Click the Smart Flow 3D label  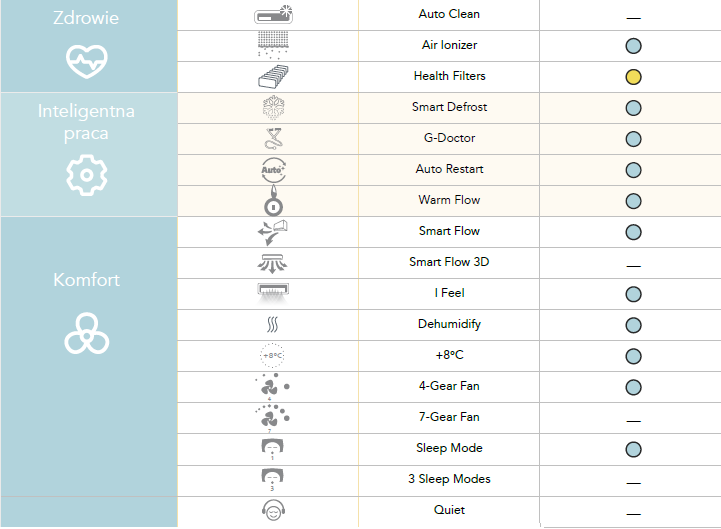(x=449, y=263)
